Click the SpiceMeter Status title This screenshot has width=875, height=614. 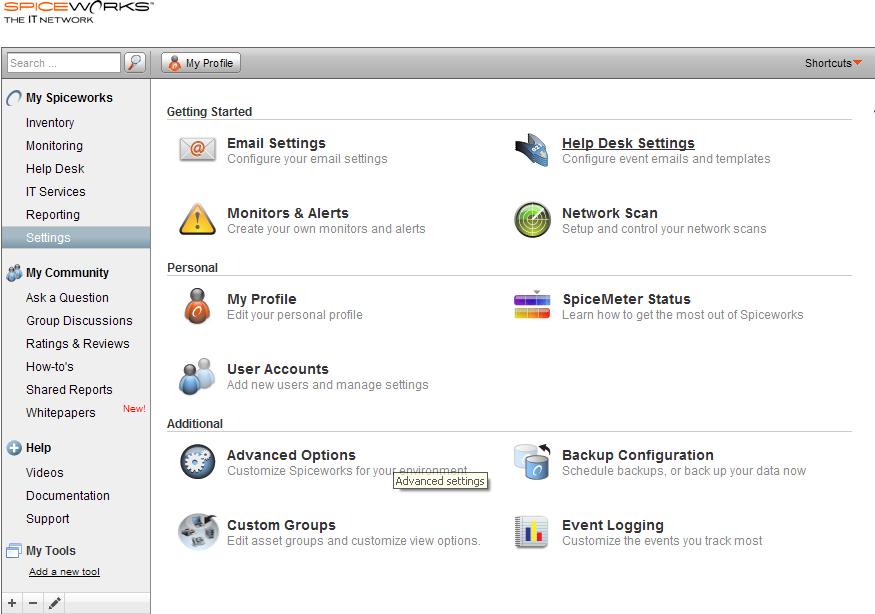tap(626, 299)
